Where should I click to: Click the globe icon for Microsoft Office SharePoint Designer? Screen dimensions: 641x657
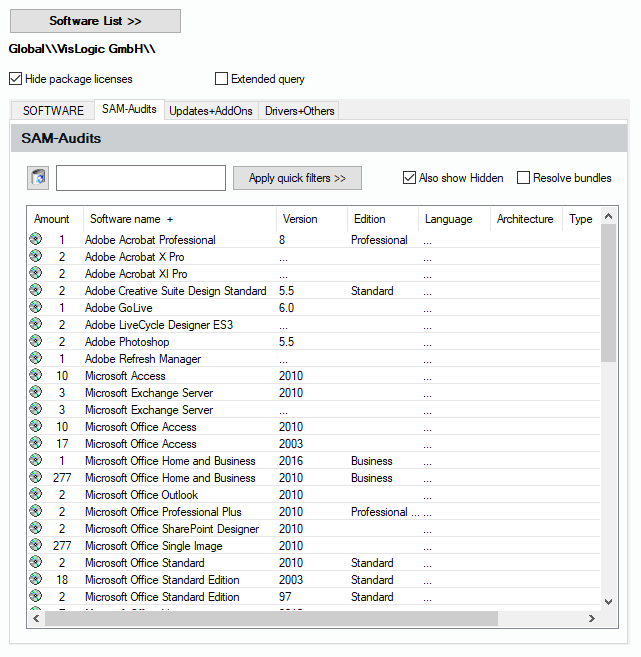pyautogui.click(x=36, y=529)
